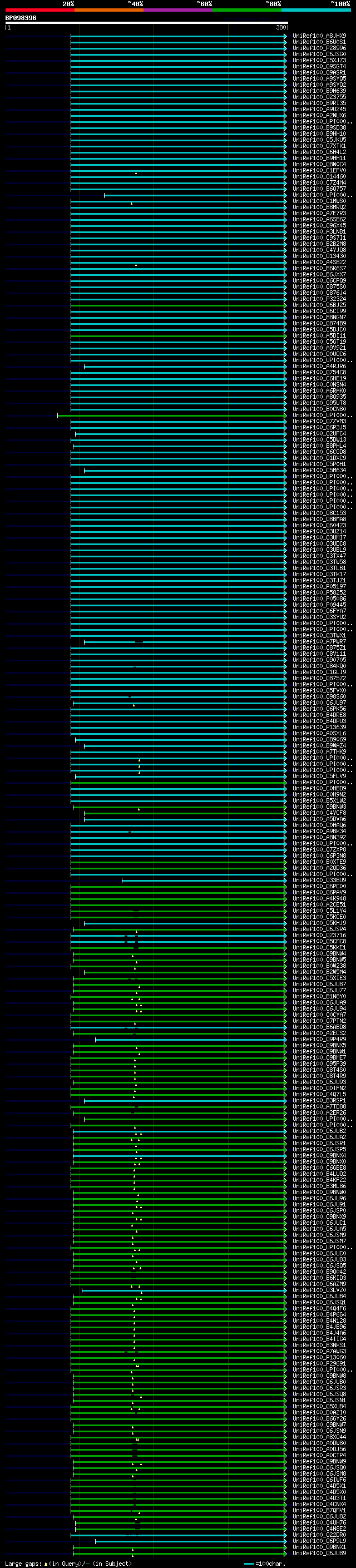Screen dimensions: 356x1568
Task: Select the label UniRef100_C6HE19
Action: (319, 379)
